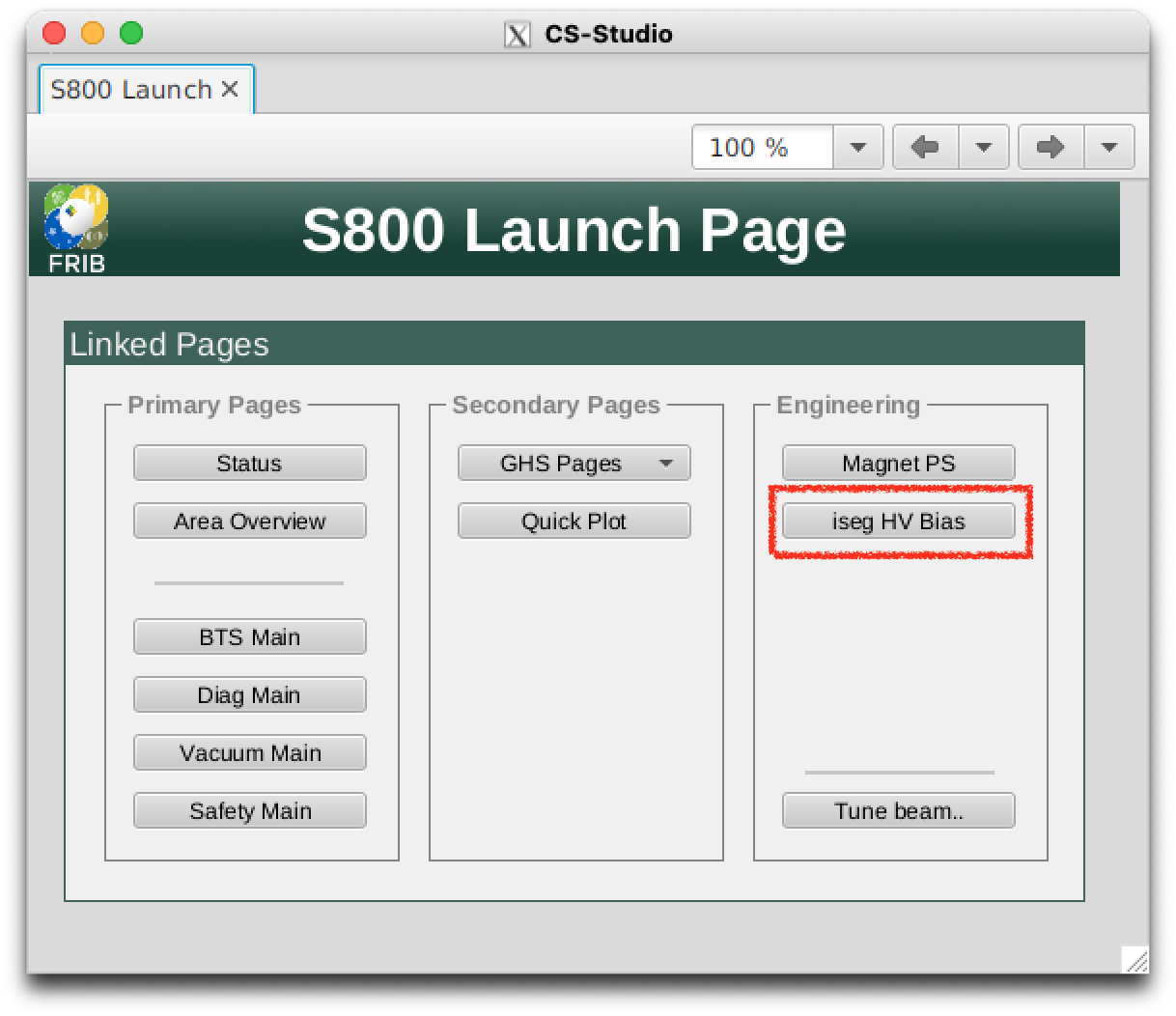Screen dimensions: 1176x1016
Task: Open the BTS Main page
Action: [x=249, y=637]
